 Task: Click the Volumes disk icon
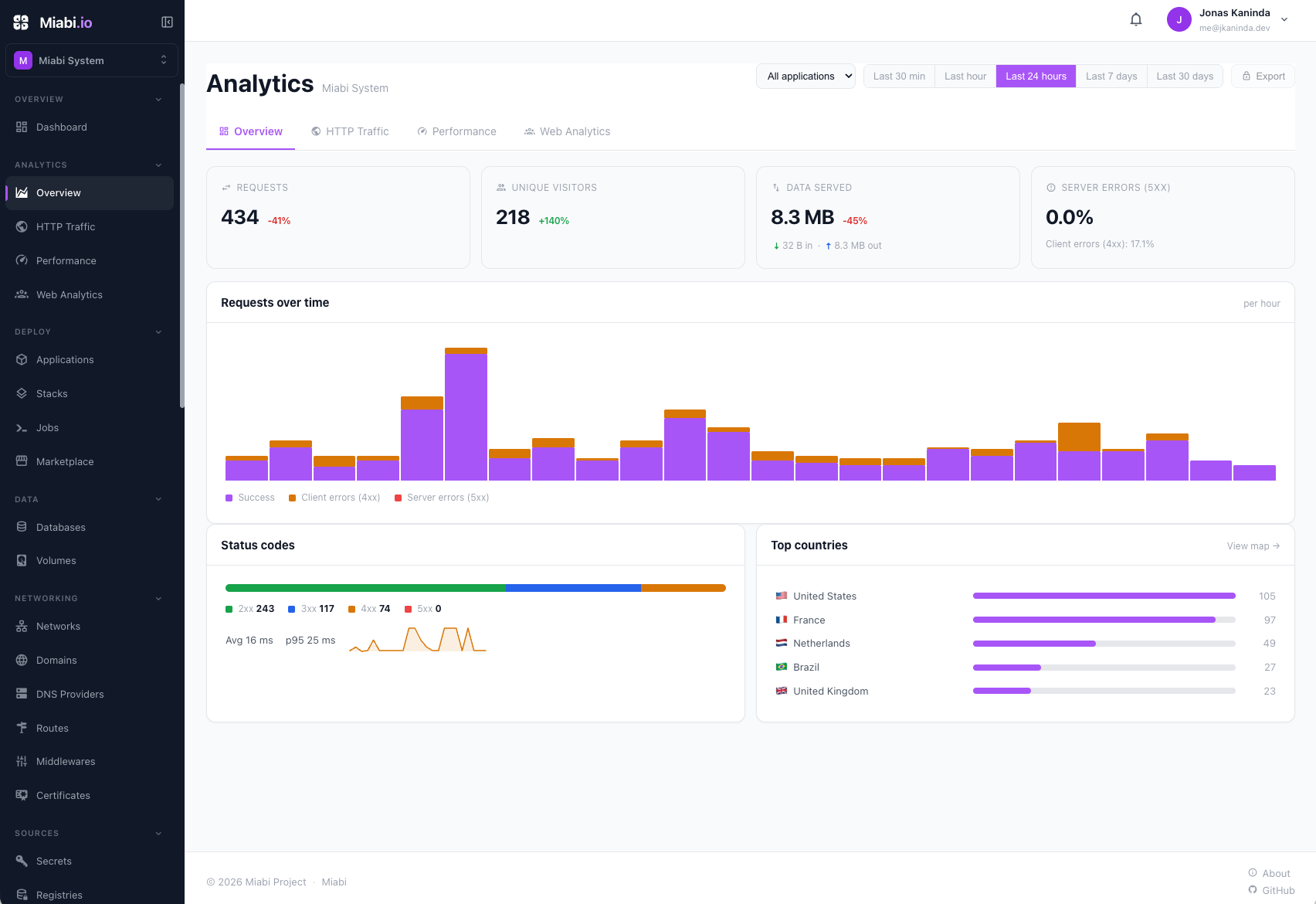coord(22,560)
